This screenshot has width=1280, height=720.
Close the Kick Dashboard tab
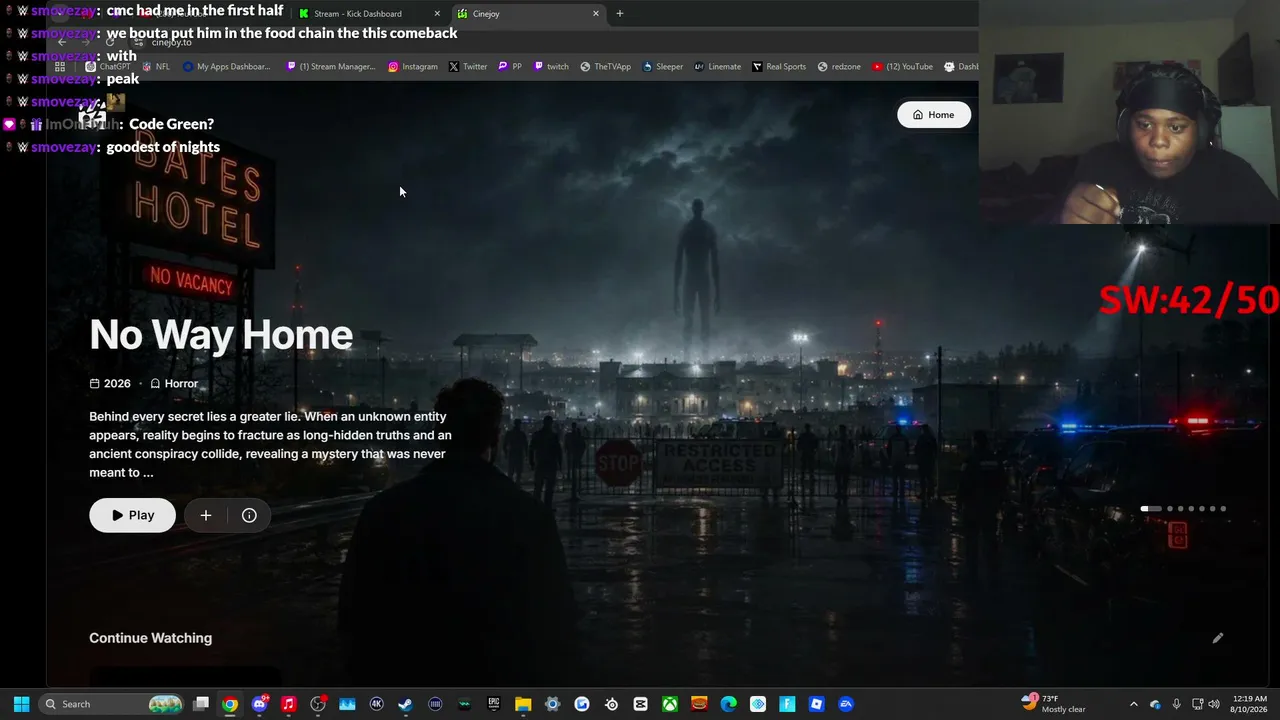(437, 14)
